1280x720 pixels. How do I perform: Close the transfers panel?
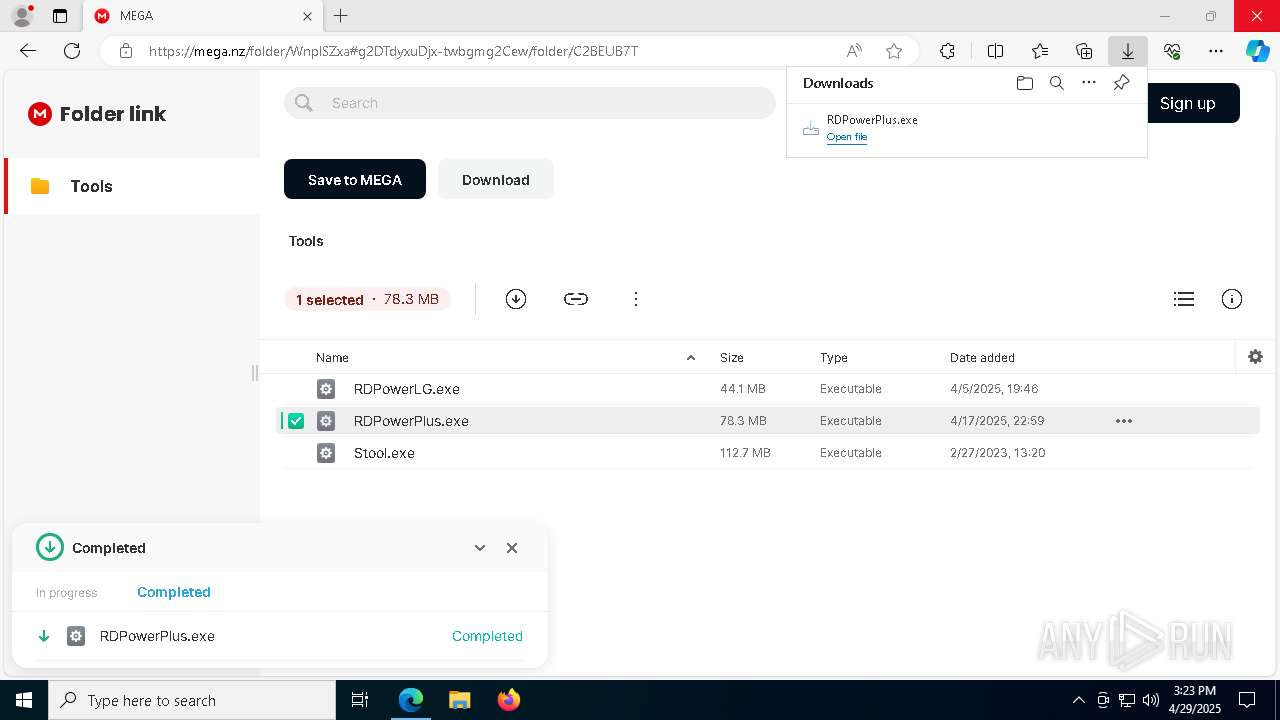[x=512, y=548]
